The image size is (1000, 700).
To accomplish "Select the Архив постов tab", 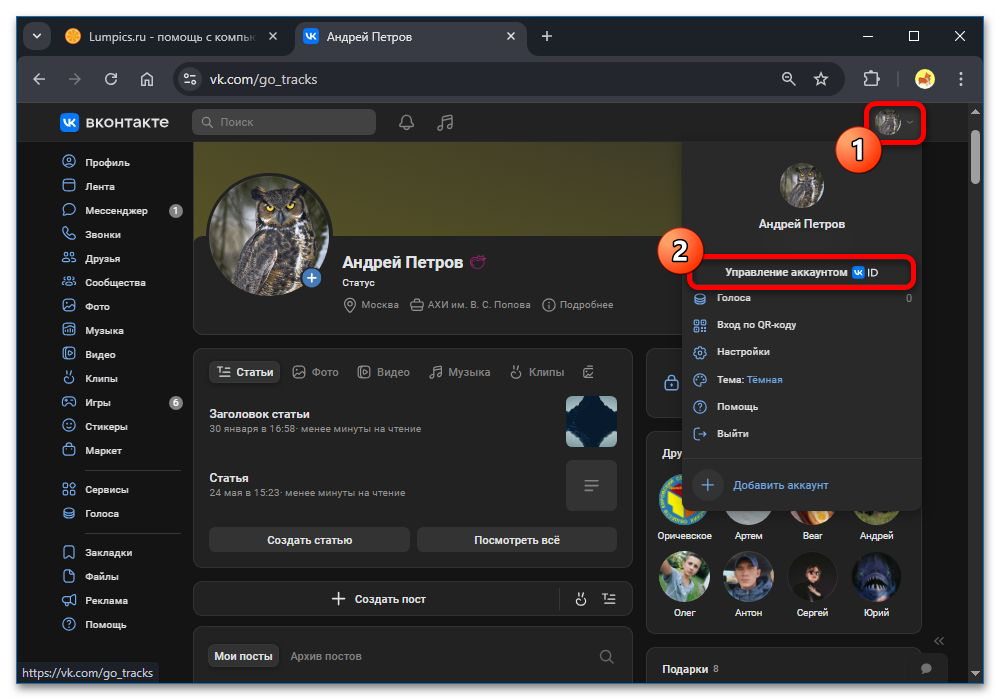I will point(326,656).
